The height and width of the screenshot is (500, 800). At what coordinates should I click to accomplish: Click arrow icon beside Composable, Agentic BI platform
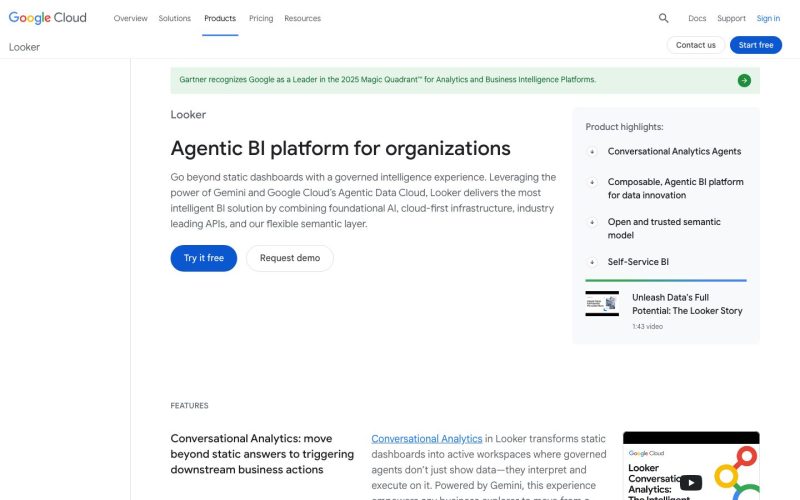click(592, 182)
